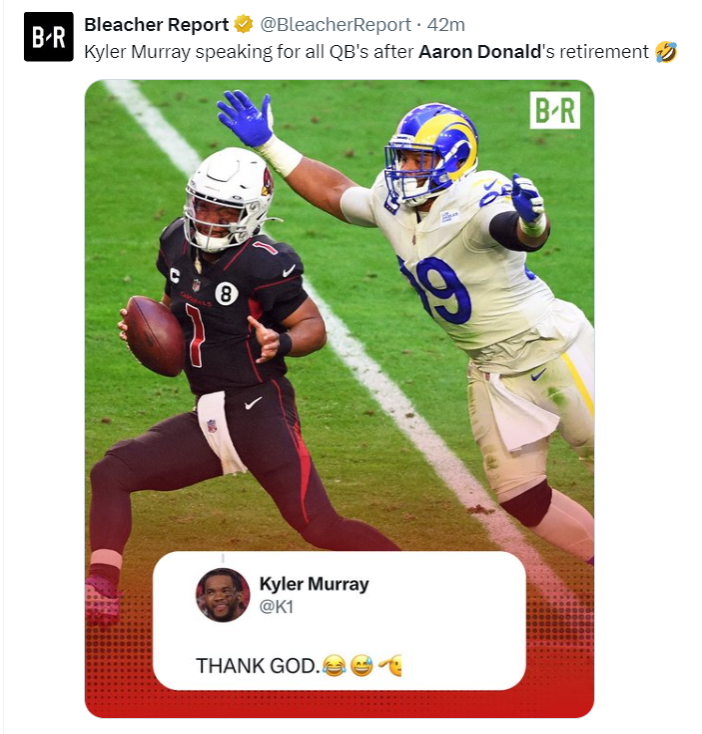The width and height of the screenshot is (702, 734).
Task: Click the football in the photo
Action: [x=154, y=336]
